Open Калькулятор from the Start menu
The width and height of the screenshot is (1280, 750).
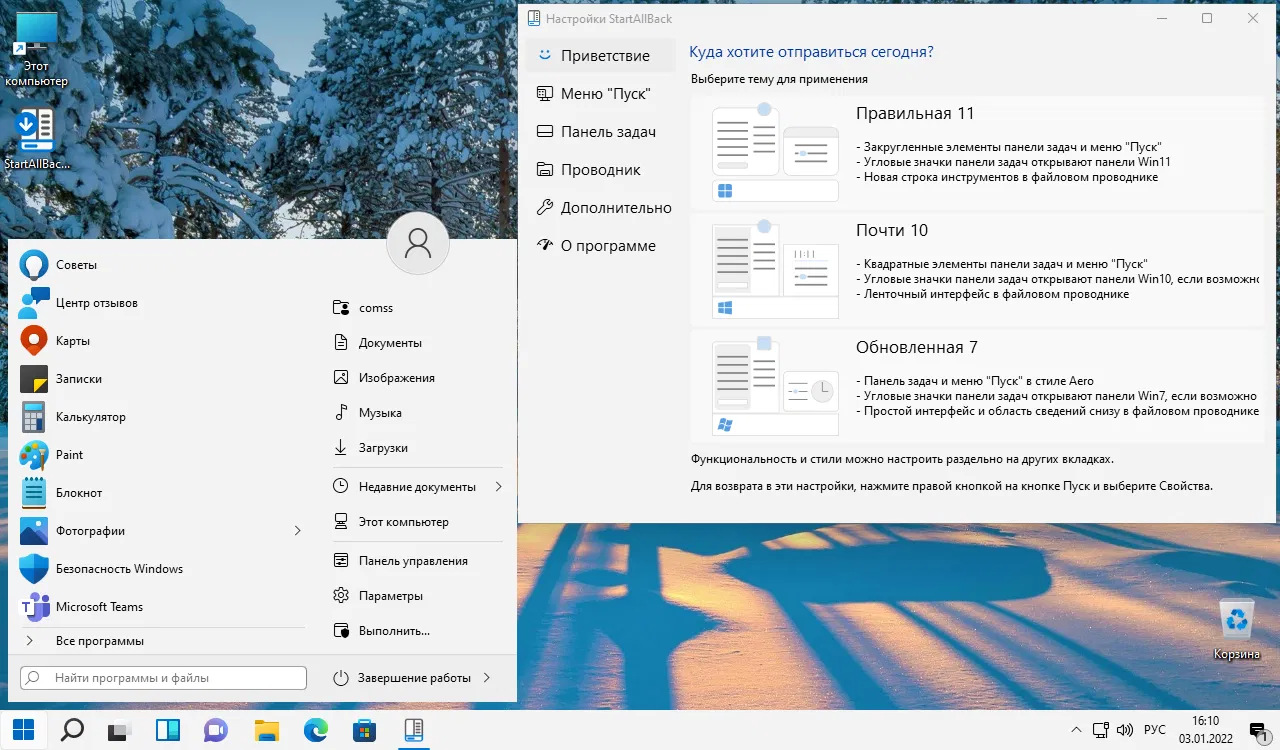click(160, 417)
